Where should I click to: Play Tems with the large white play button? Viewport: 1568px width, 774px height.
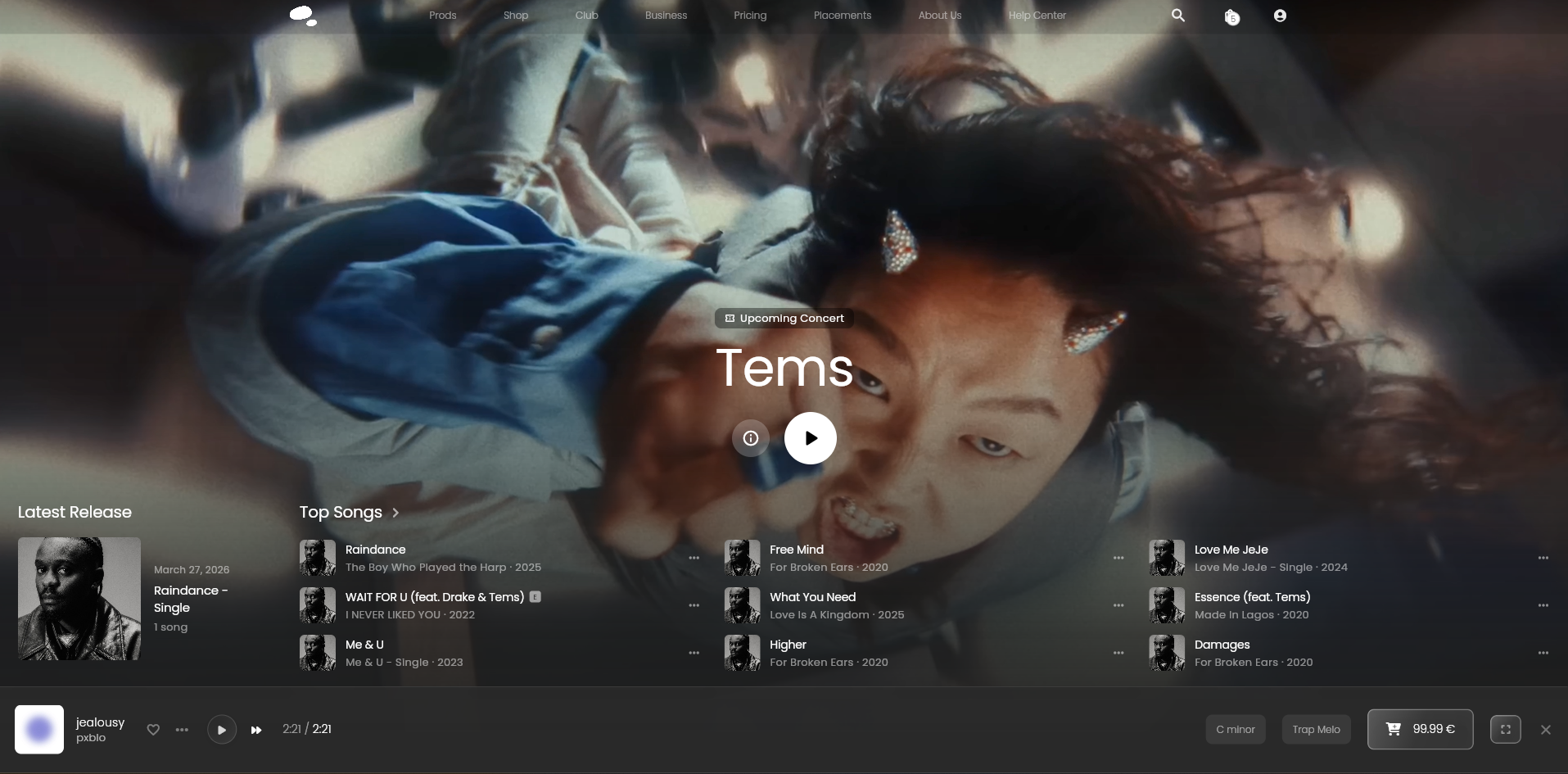(811, 438)
